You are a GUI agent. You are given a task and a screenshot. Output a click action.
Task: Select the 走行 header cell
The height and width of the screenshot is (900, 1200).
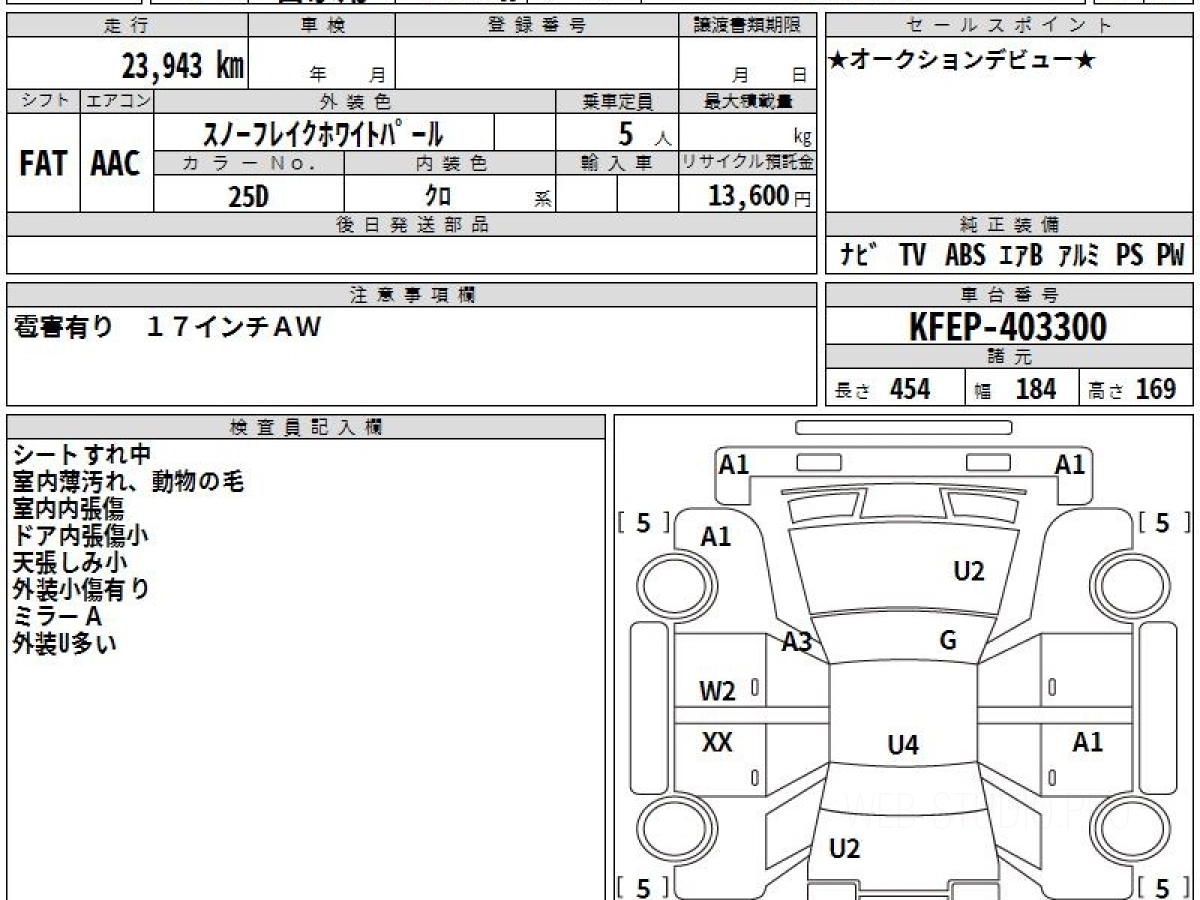127,26
